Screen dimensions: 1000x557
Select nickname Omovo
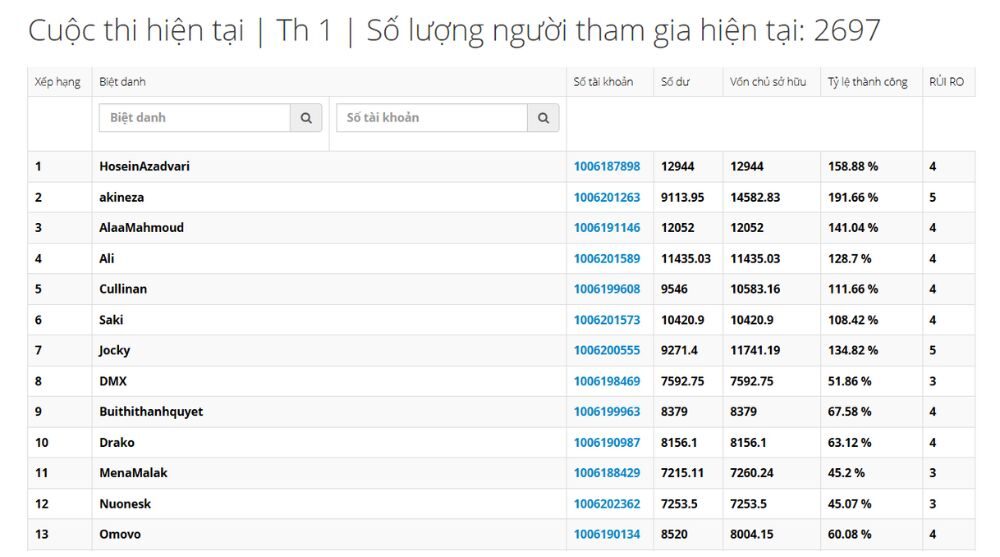coord(120,534)
